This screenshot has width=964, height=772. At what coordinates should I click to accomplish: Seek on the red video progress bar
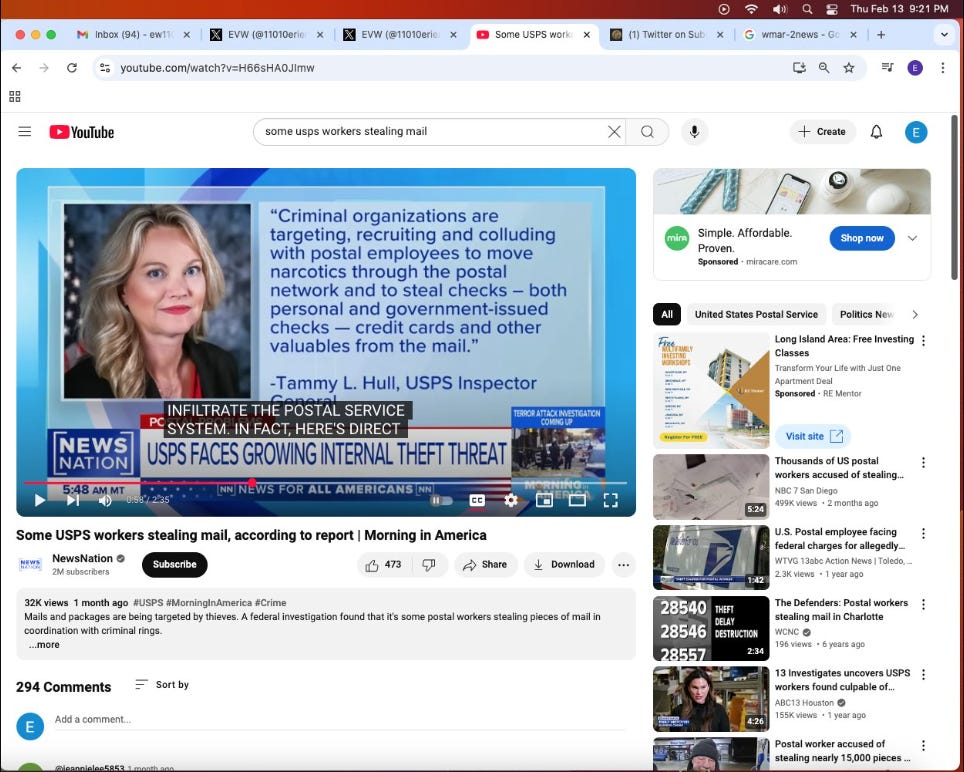click(325, 483)
